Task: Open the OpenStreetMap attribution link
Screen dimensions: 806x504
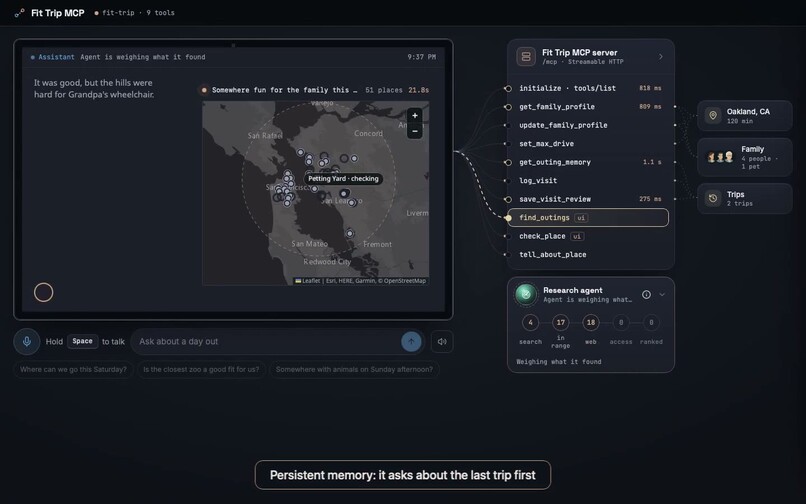Action: pyautogui.click(x=405, y=281)
